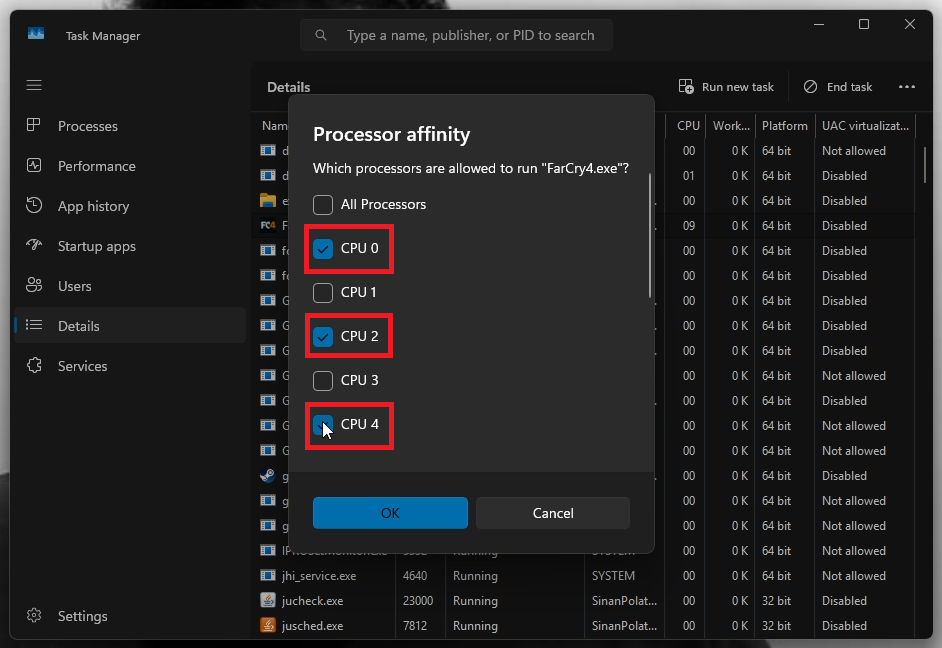Open App history page
This screenshot has width=942, height=648.
pos(130,206)
